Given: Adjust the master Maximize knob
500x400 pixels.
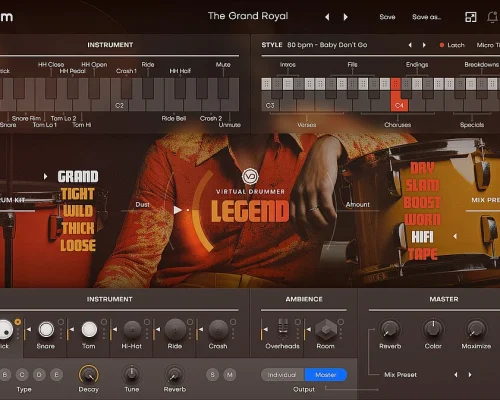Looking at the screenshot, I should [x=476, y=329].
